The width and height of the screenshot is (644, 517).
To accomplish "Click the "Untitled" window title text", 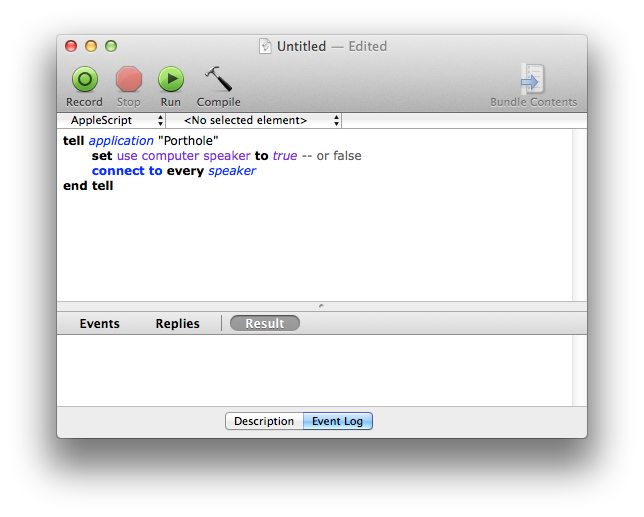I will tap(301, 46).
